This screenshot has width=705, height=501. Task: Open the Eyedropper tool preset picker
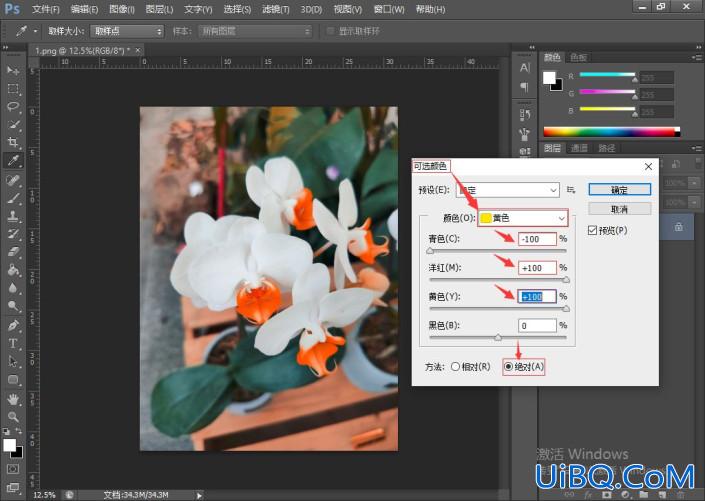[x=35, y=31]
